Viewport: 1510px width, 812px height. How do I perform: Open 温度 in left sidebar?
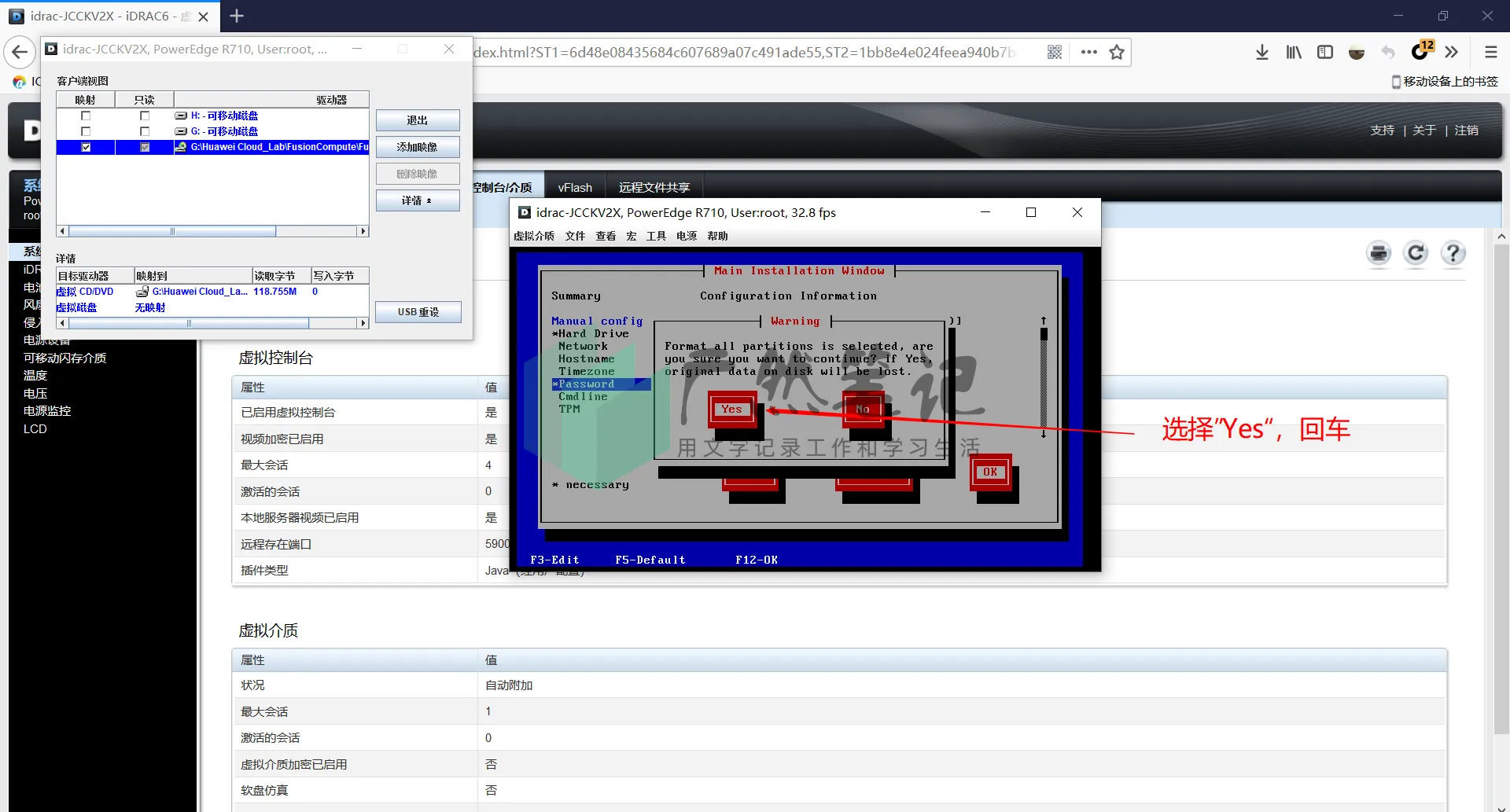35,376
